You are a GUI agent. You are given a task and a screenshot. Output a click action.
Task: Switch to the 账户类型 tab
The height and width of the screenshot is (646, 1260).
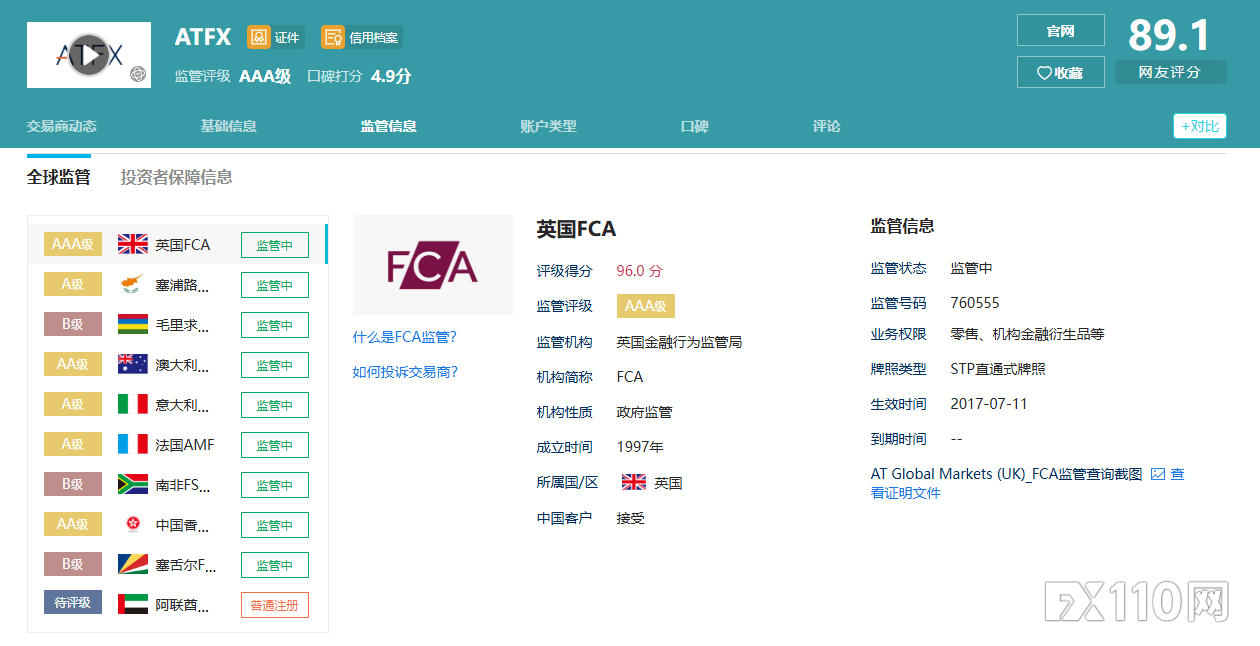[549, 126]
